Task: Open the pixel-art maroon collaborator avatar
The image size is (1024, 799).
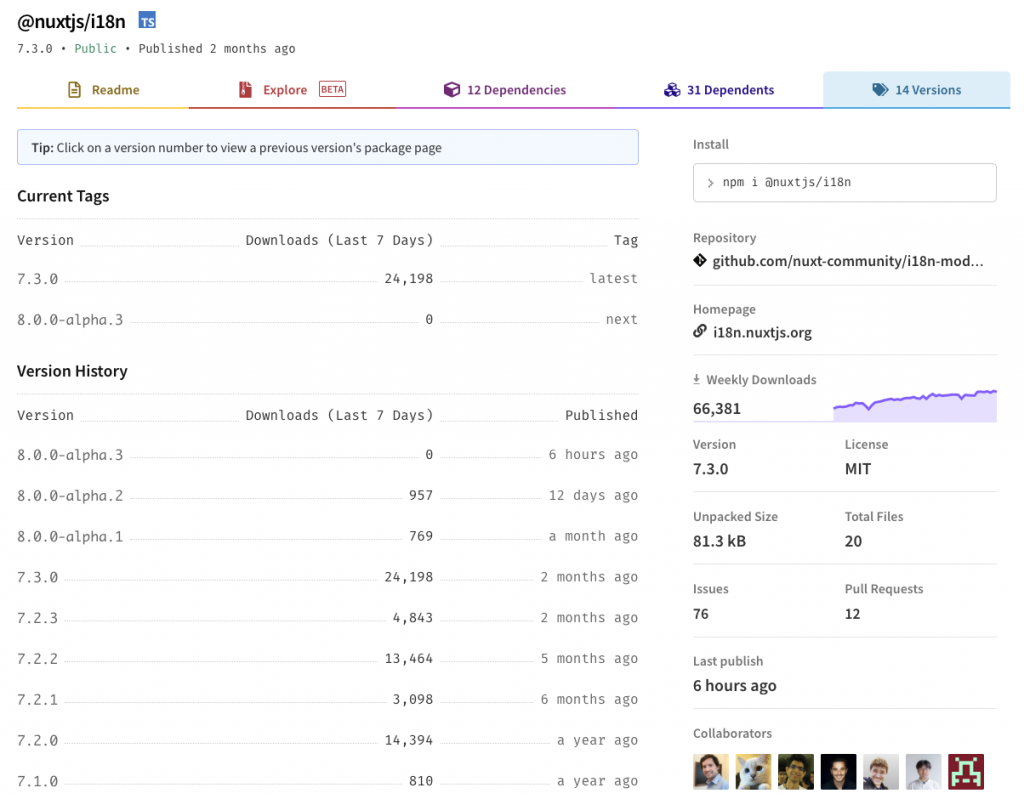Action: (x=966, y=772)
